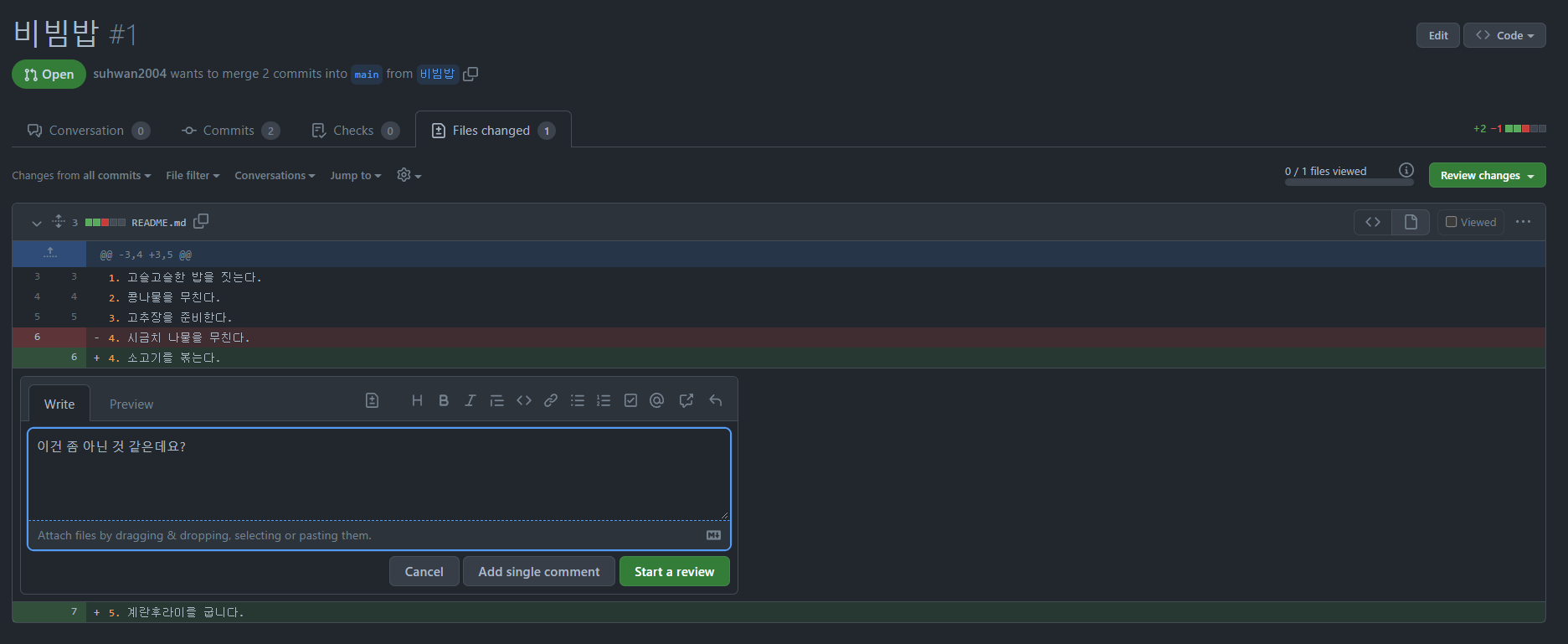Click the Open status badge
The height and width of the screenshot is (644, 1568).
(x=49, y=74)
